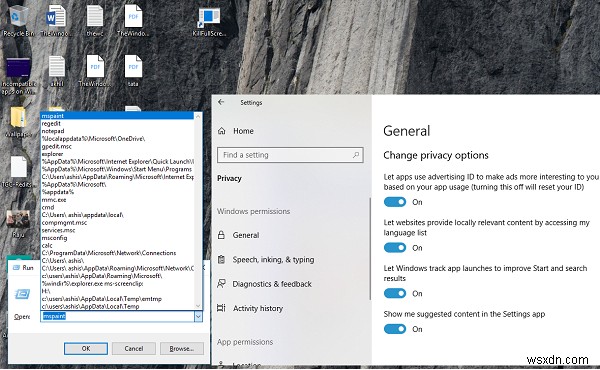Click the up arrow on Run history scrollbar
The width and height of the screenshot is (600, 370).
[198, 116]
